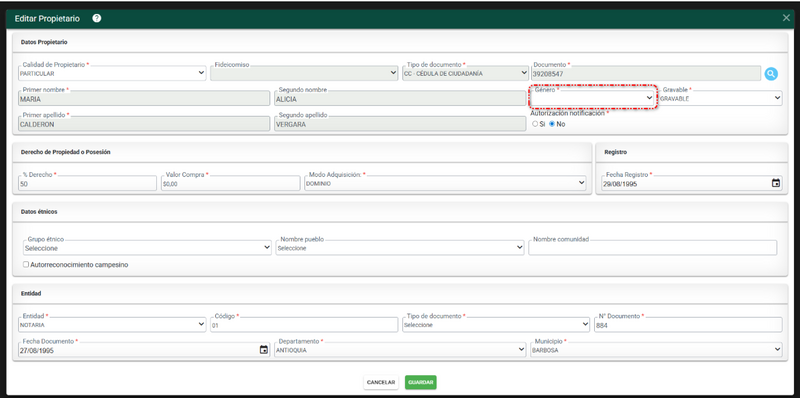Click the Segundo apellido field
This screenshot has height=398, width=800.
tap(400, 123)
